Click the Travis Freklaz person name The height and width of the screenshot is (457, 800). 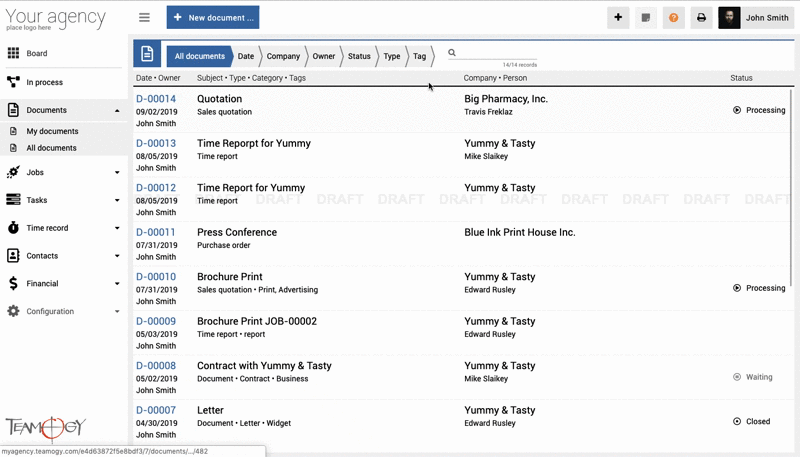488,112
